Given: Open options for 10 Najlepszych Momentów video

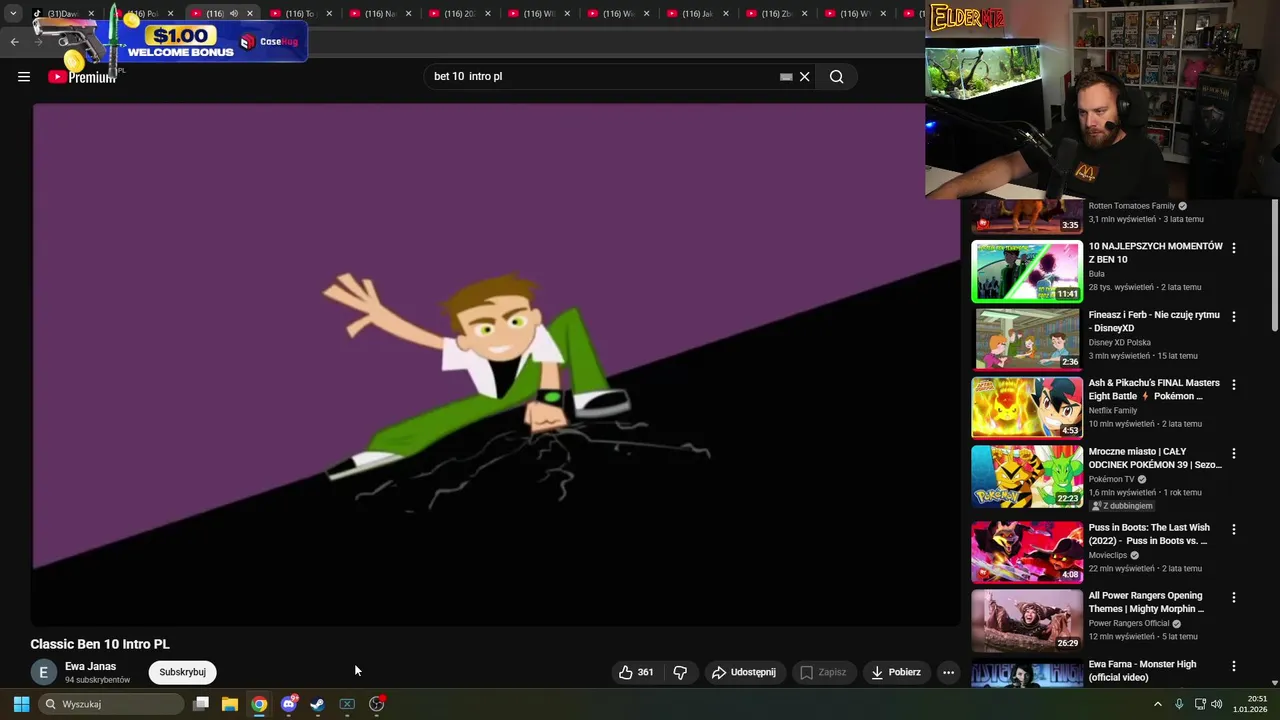Looking at the screenshot, I should [1233, 248].
